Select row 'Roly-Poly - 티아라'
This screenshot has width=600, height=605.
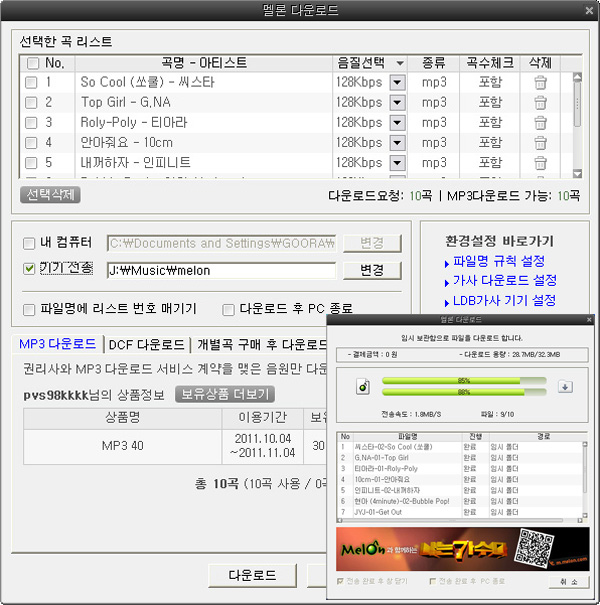click(x=296, y=122)
